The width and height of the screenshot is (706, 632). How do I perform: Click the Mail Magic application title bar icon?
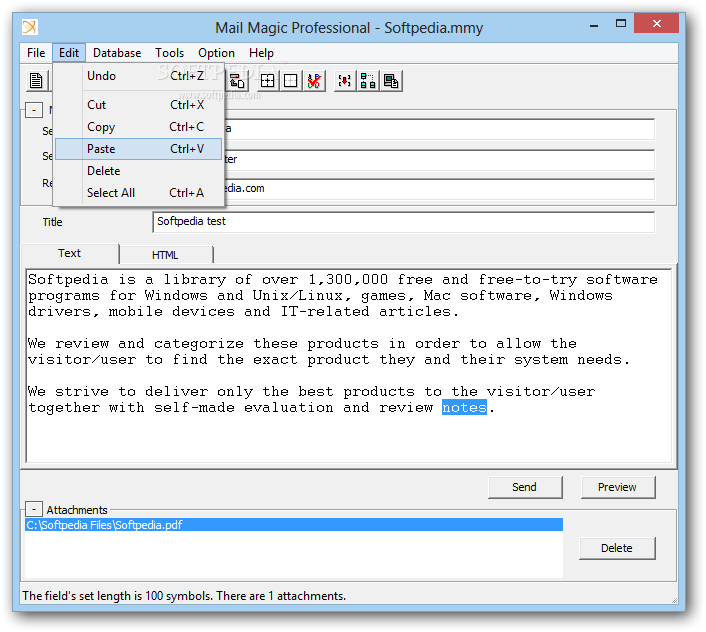click(x=30, y=27)
